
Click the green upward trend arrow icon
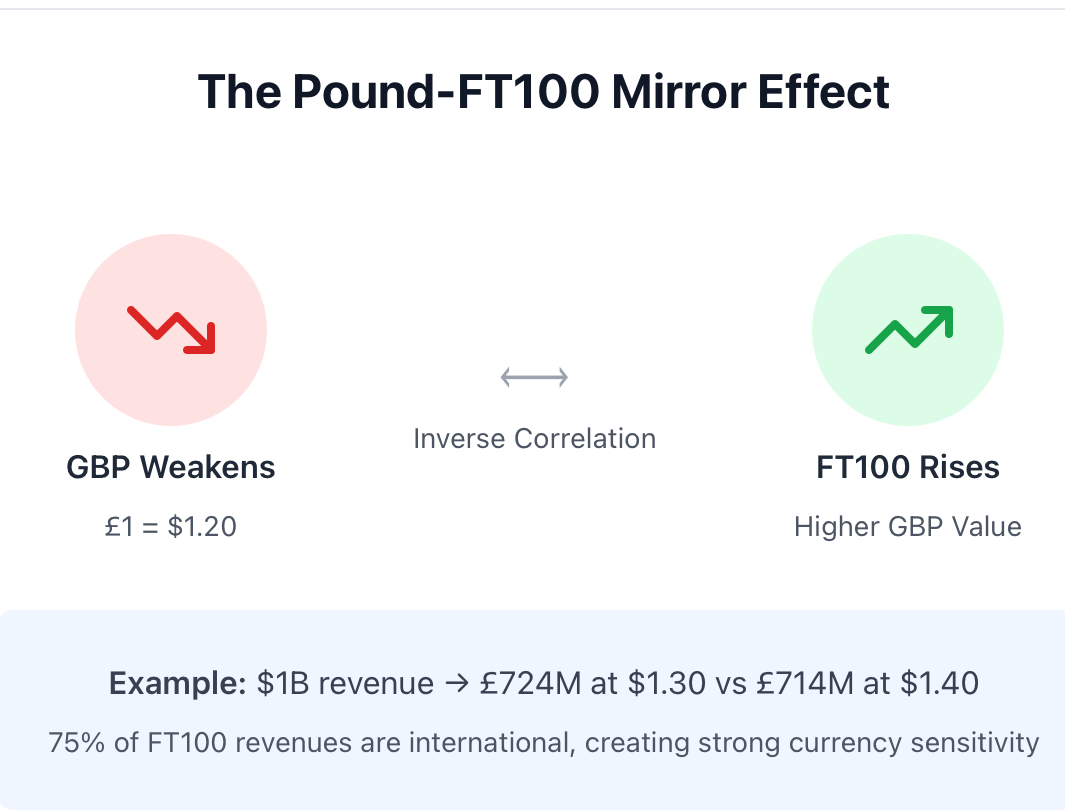909,330
